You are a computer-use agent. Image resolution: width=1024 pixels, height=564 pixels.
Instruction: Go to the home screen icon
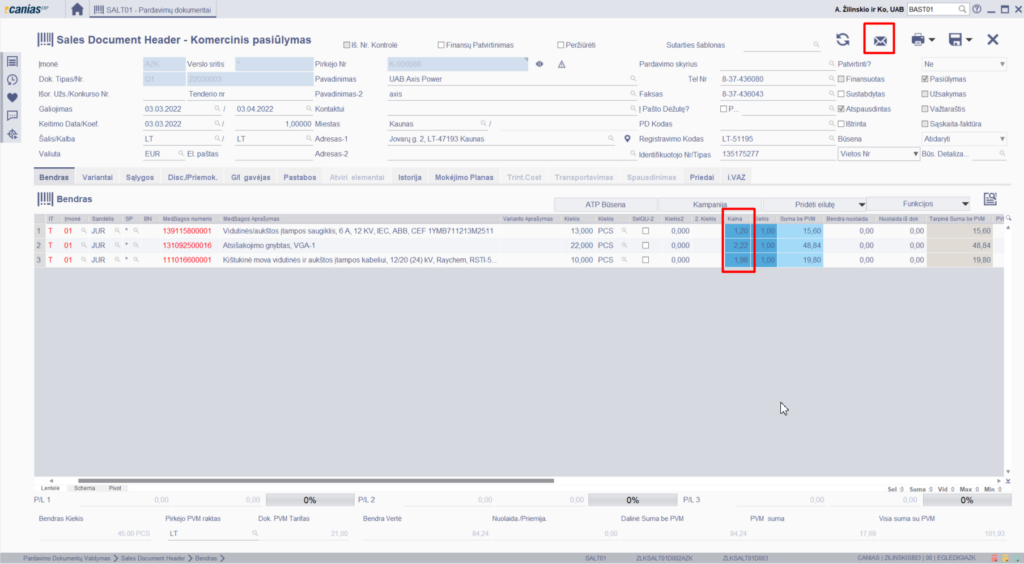pyautogui.click(x=78, y=9)
